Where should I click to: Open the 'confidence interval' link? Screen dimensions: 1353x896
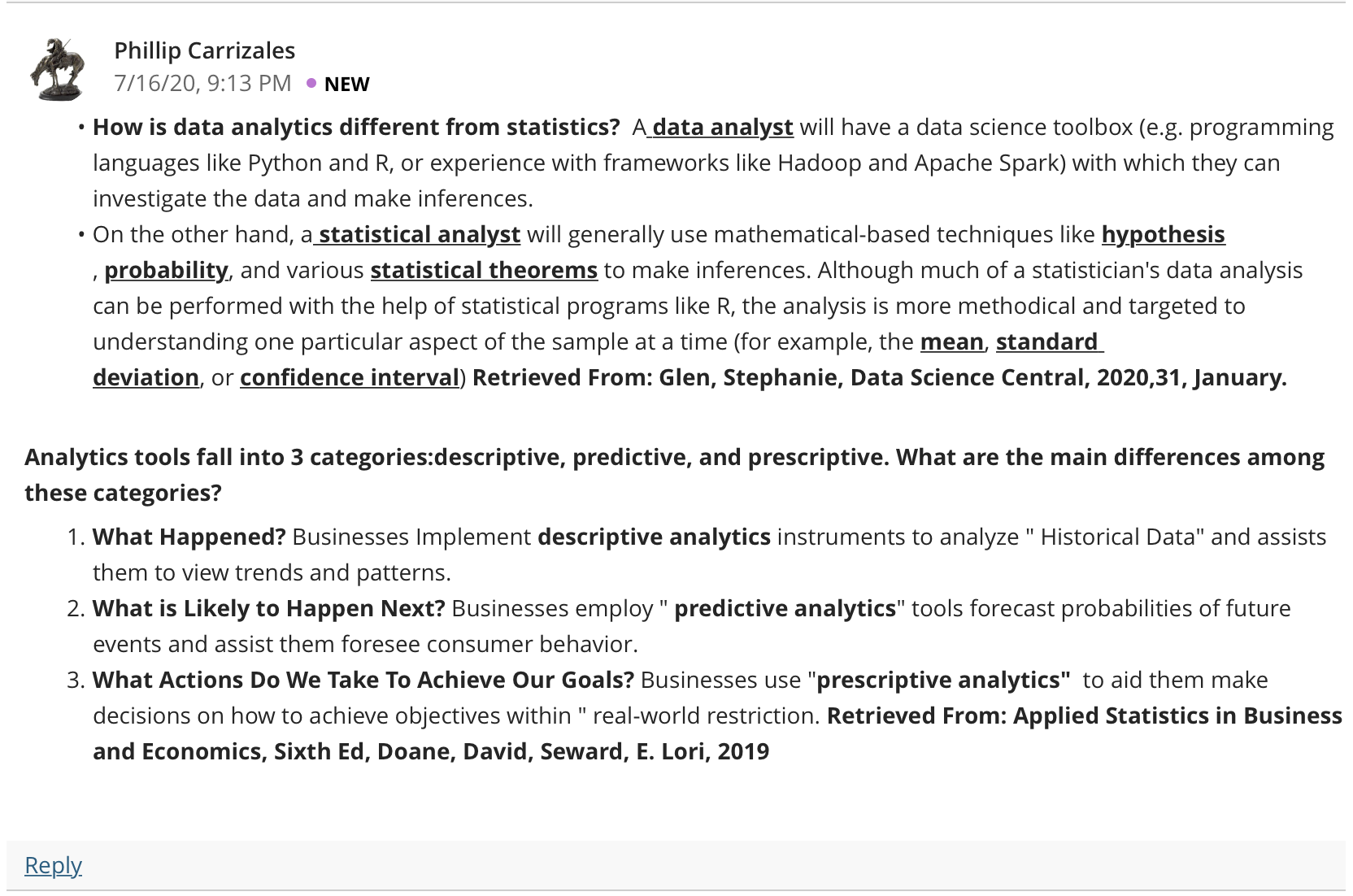[x=350, y=378]
